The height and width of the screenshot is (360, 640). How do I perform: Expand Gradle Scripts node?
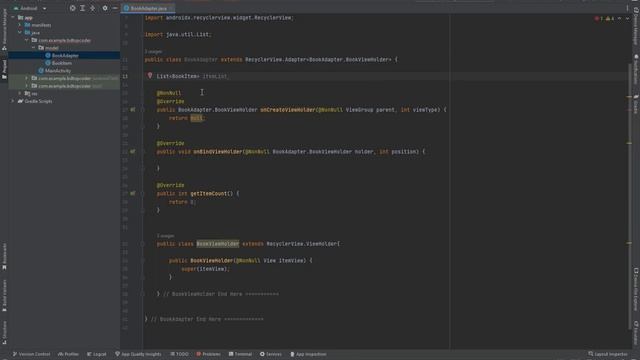click(13, 101)
